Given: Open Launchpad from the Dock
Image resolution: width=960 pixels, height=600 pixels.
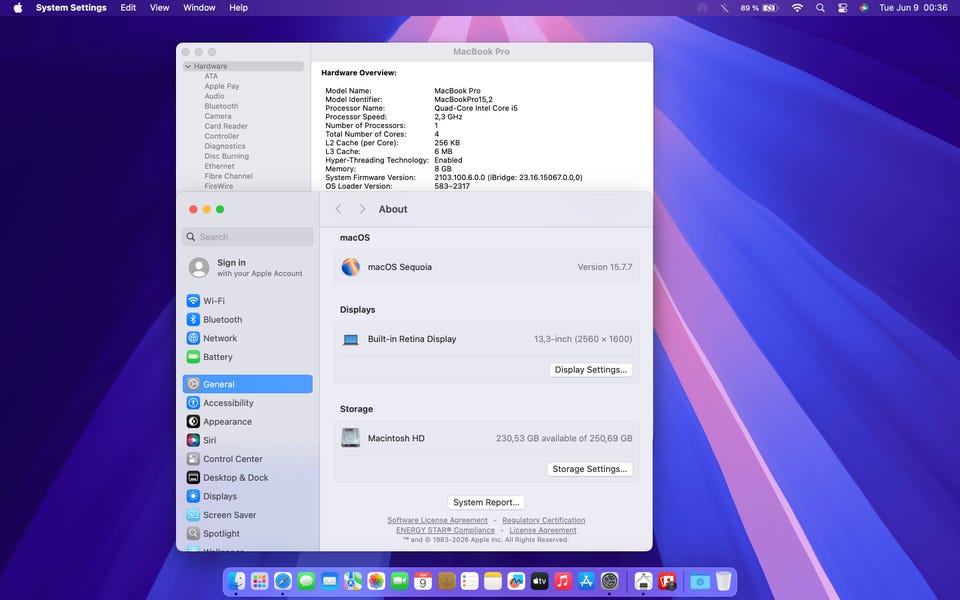Looking at the screenshot, I should 260,581.
